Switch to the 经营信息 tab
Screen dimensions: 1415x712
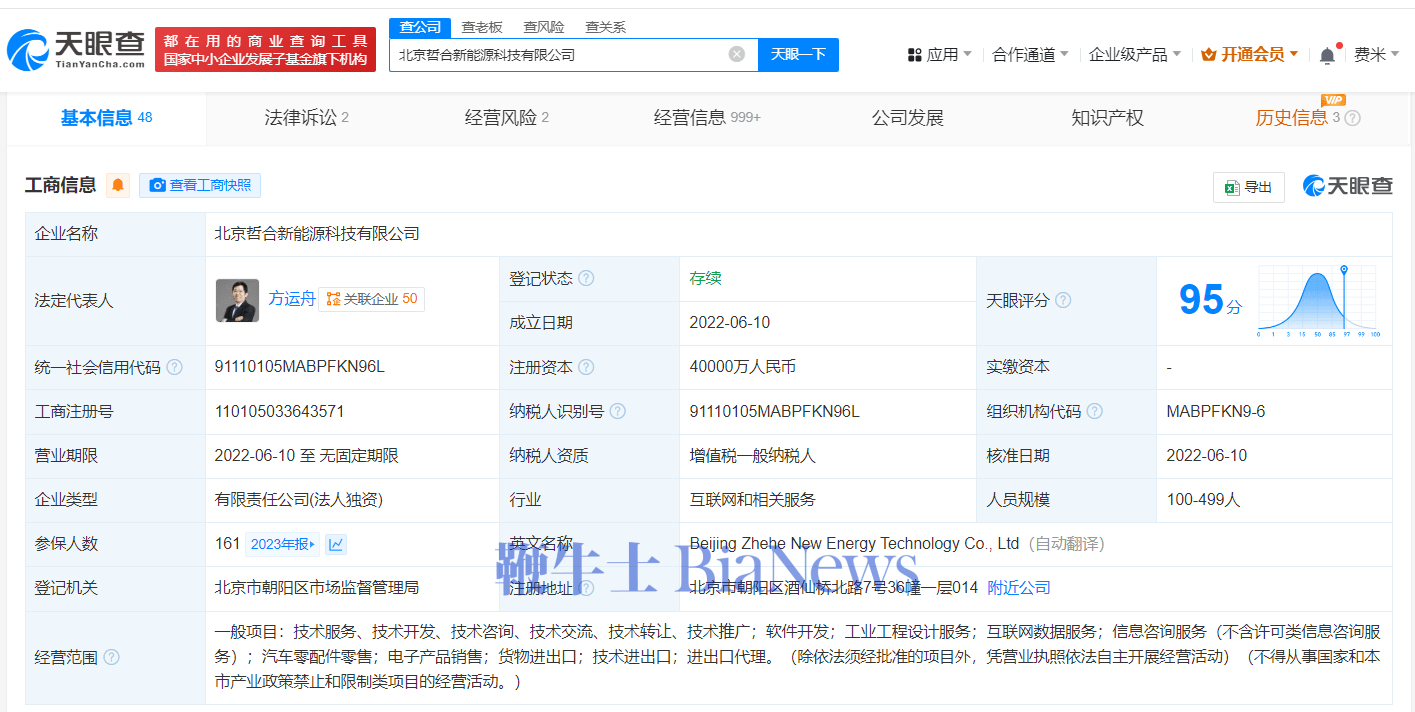click(x=708, y=118)
